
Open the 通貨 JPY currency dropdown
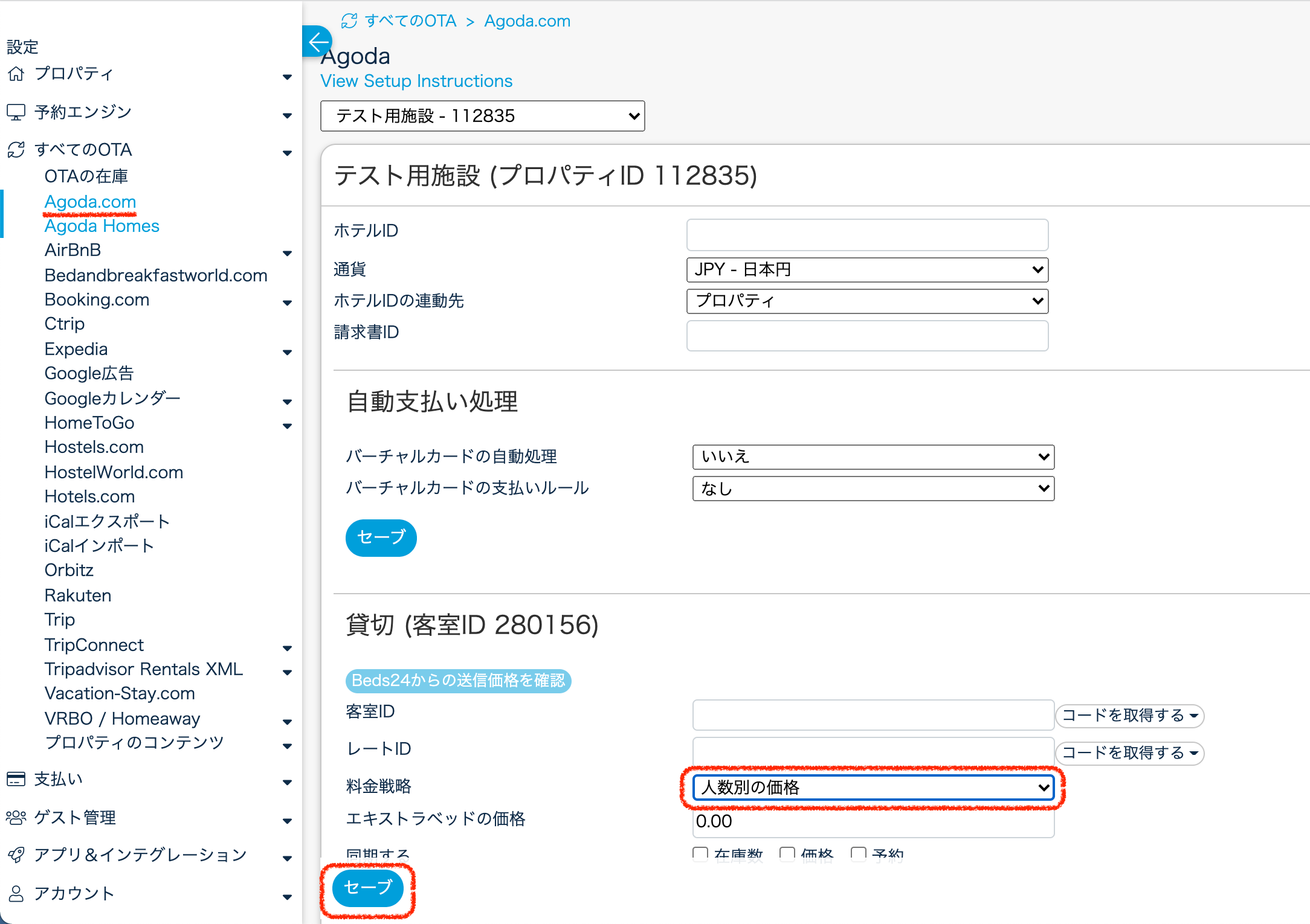click(x=866, y=269)
